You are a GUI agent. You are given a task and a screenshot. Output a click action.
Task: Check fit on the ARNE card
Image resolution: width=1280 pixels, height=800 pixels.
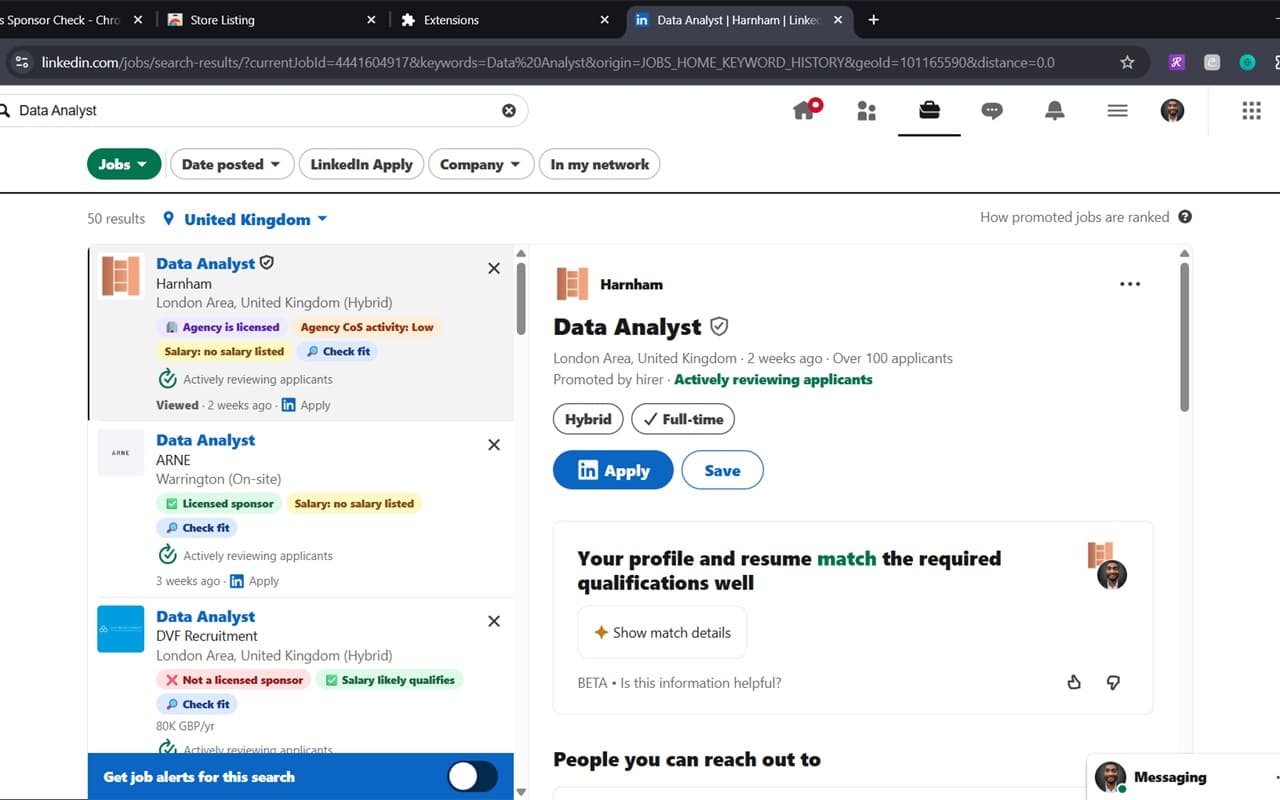pyautogui.click(x=197, y=527)
